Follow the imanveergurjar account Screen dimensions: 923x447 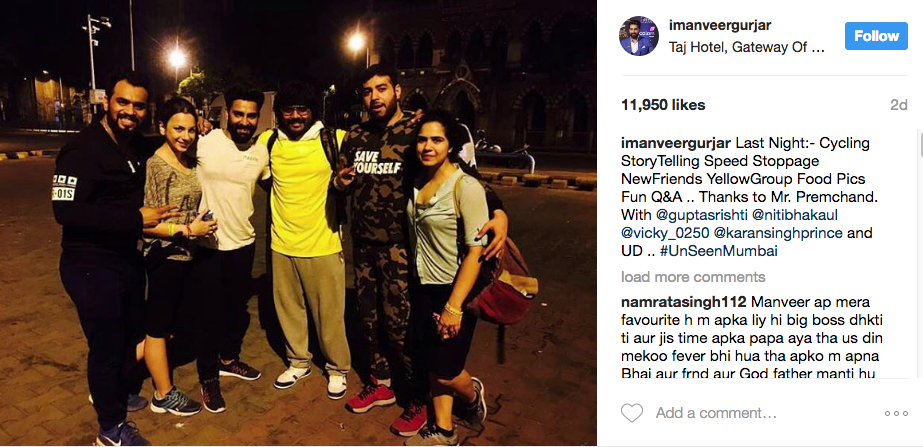876,36
